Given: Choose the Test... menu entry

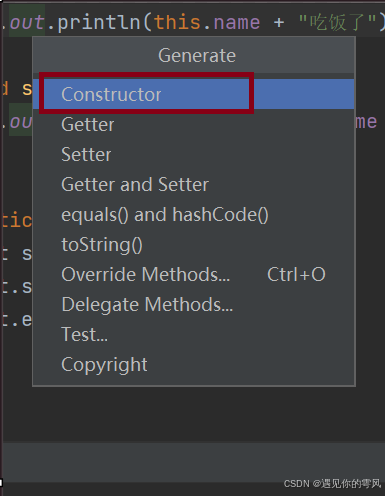Looking at the screenshot, I should pos(193,334).
